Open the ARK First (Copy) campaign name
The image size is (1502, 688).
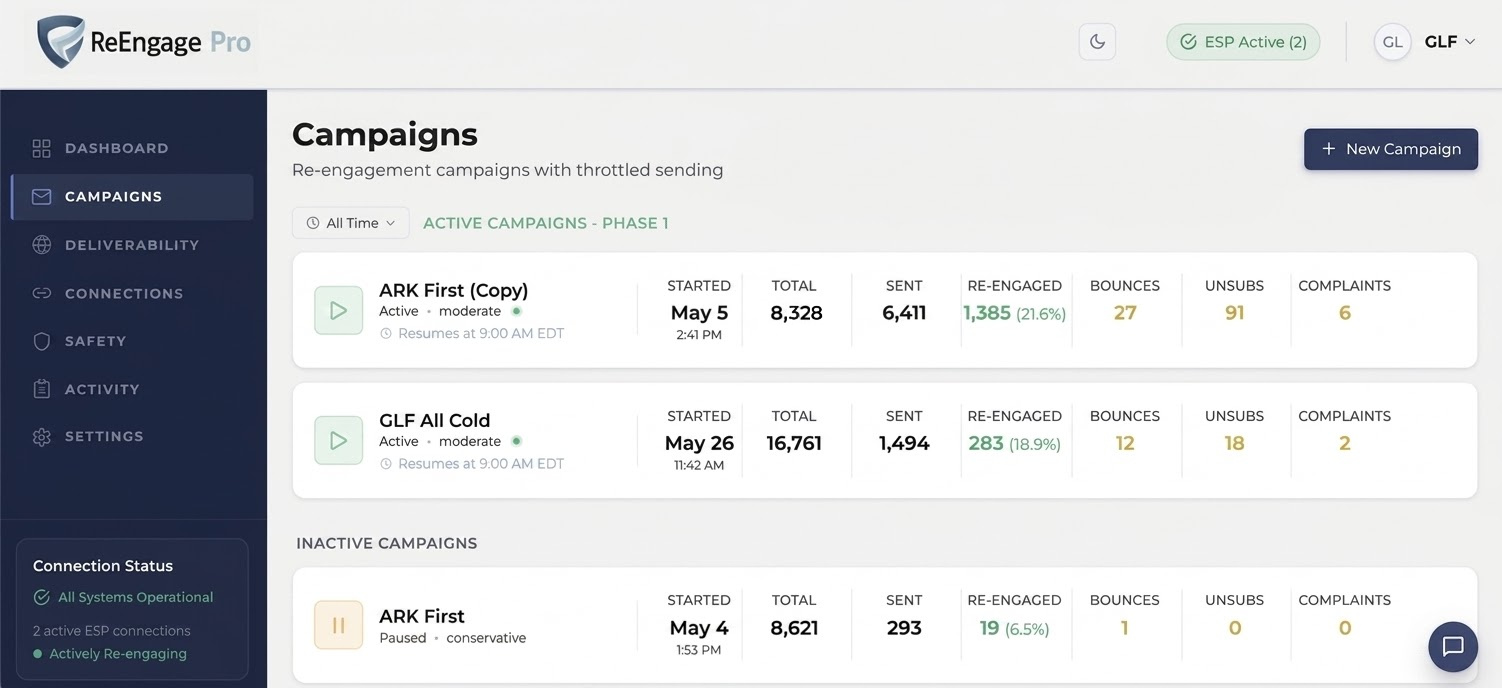[454, 290]
